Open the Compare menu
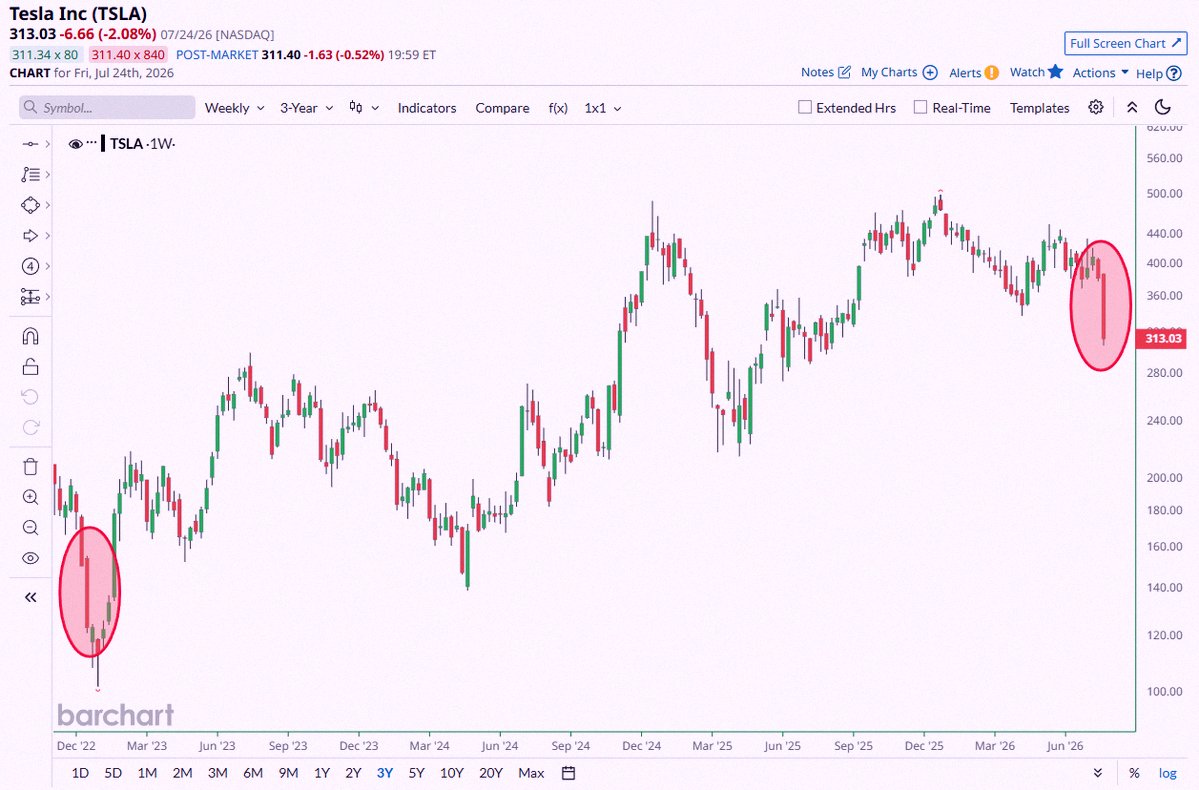The image size is (1199, 790). point(502,108)
